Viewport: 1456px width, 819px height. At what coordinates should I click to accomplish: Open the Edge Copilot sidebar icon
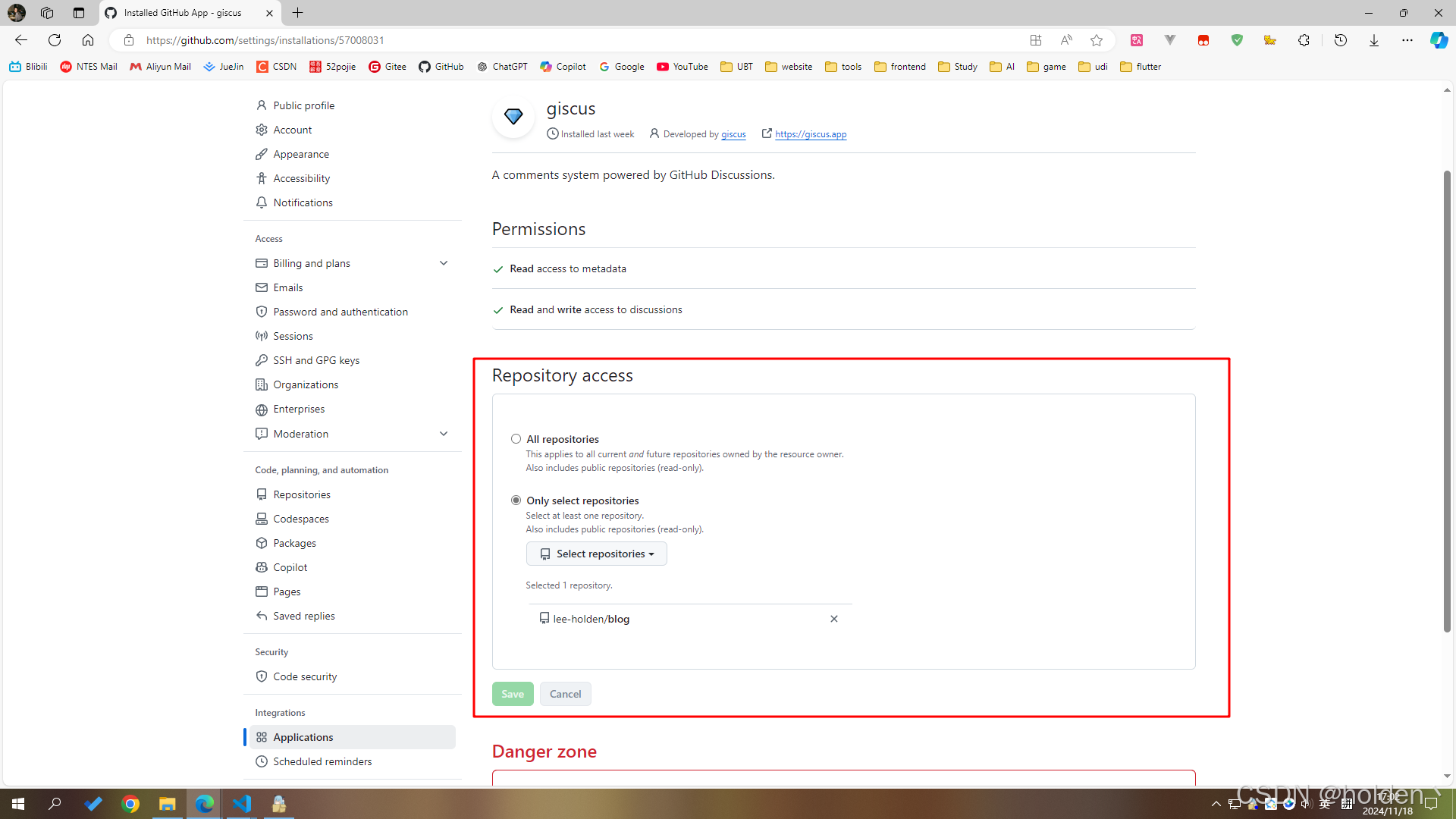[x=1439, y=40]
